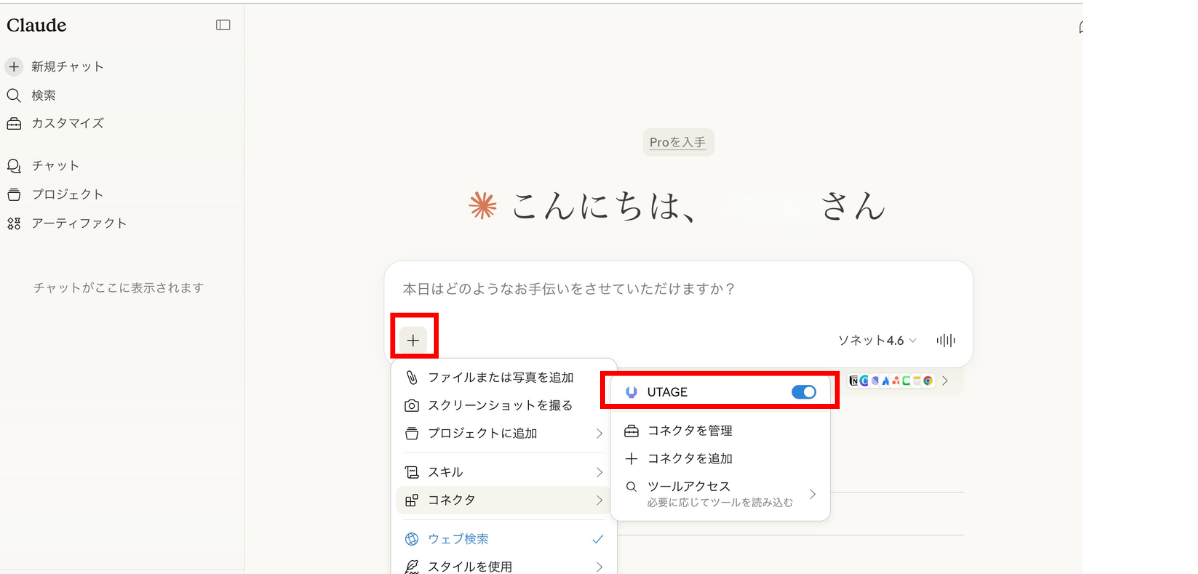Expand the スキル submenu
Viewport: 1198px width, 574px height.
pos(505,472)
